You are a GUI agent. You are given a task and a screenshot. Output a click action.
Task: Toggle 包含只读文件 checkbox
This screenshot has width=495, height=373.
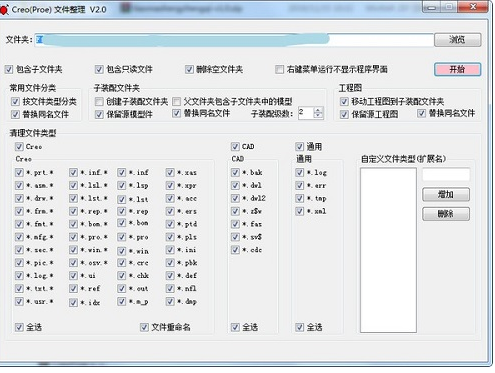99,69
